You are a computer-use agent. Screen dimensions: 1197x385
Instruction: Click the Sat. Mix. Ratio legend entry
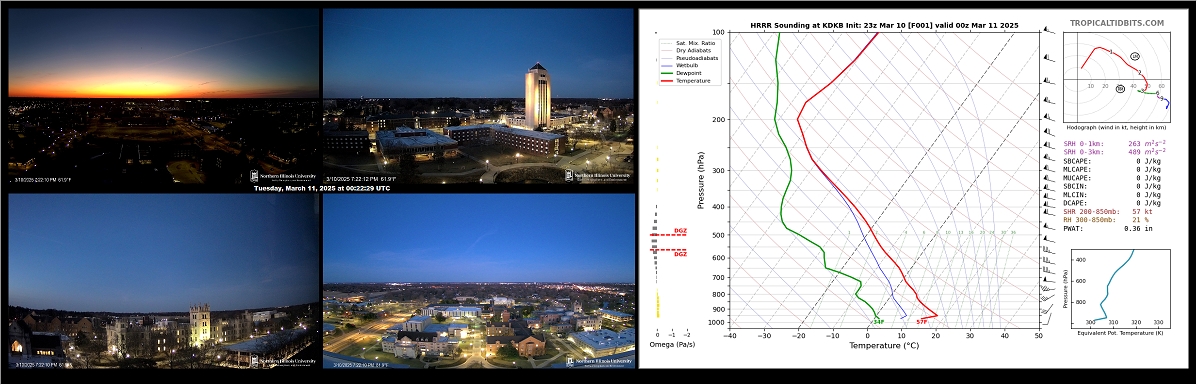(x=695, y=43)
